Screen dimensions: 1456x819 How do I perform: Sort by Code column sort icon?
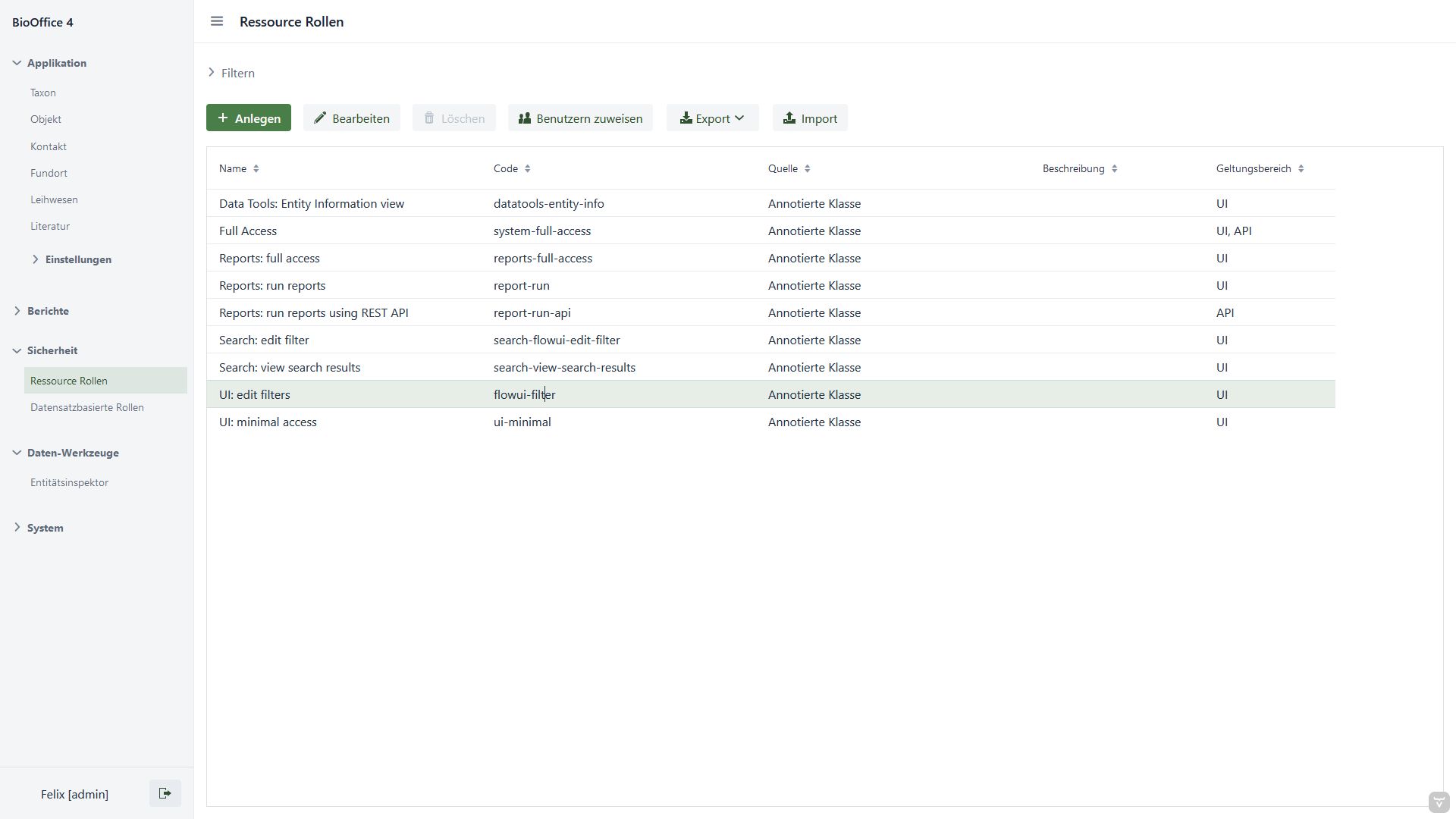click(528, 168)
